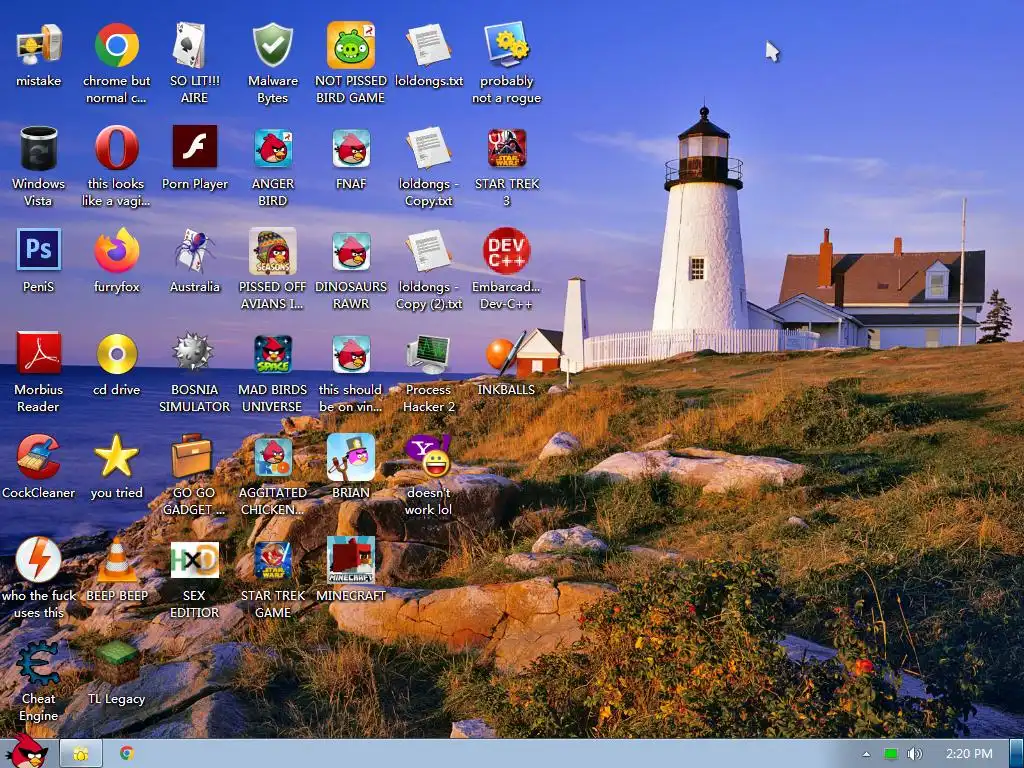Open the MINECRAFT desktop icon
Viewport: 1024px width, 768px height.
tap(351, 560)
